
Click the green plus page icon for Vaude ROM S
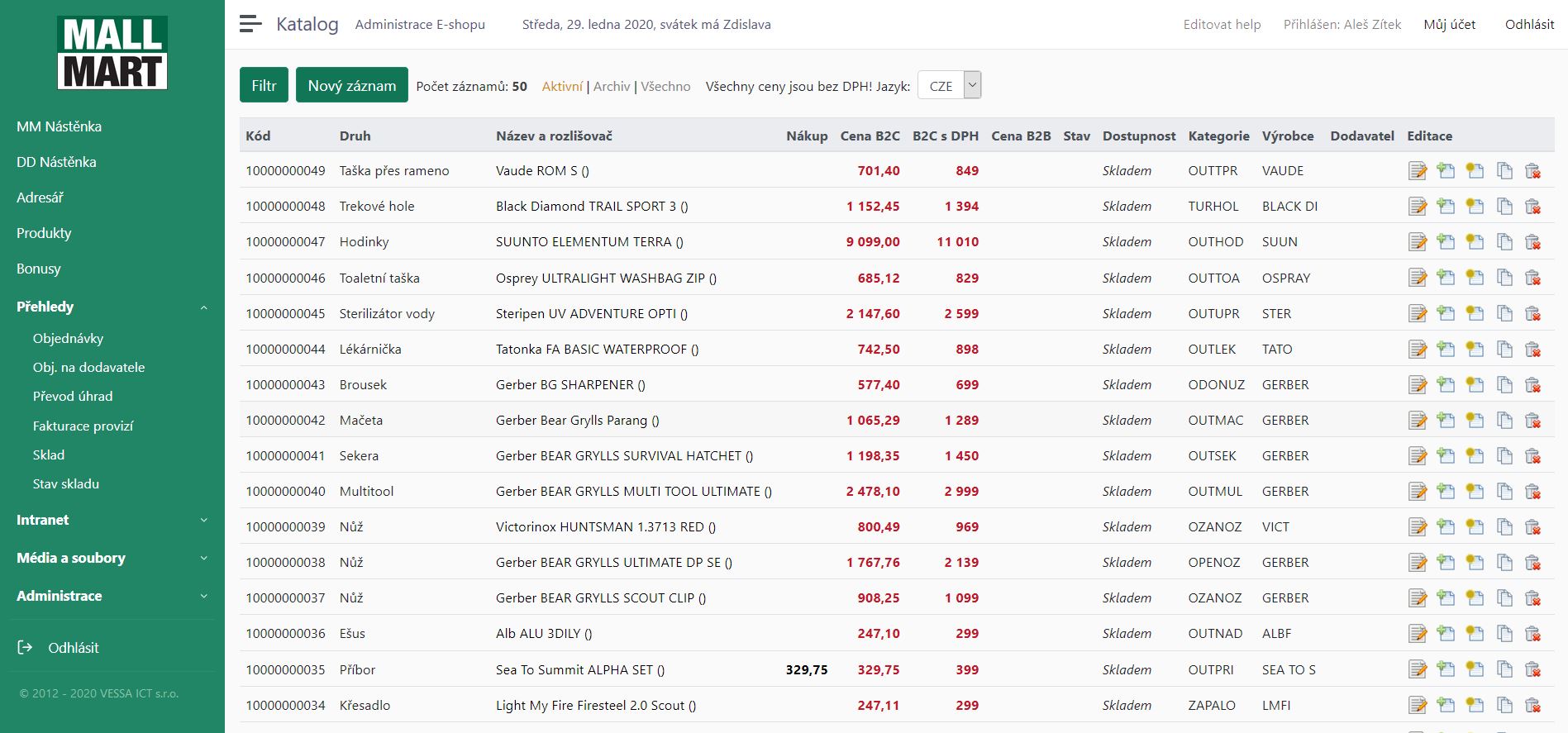point(1446,171)
